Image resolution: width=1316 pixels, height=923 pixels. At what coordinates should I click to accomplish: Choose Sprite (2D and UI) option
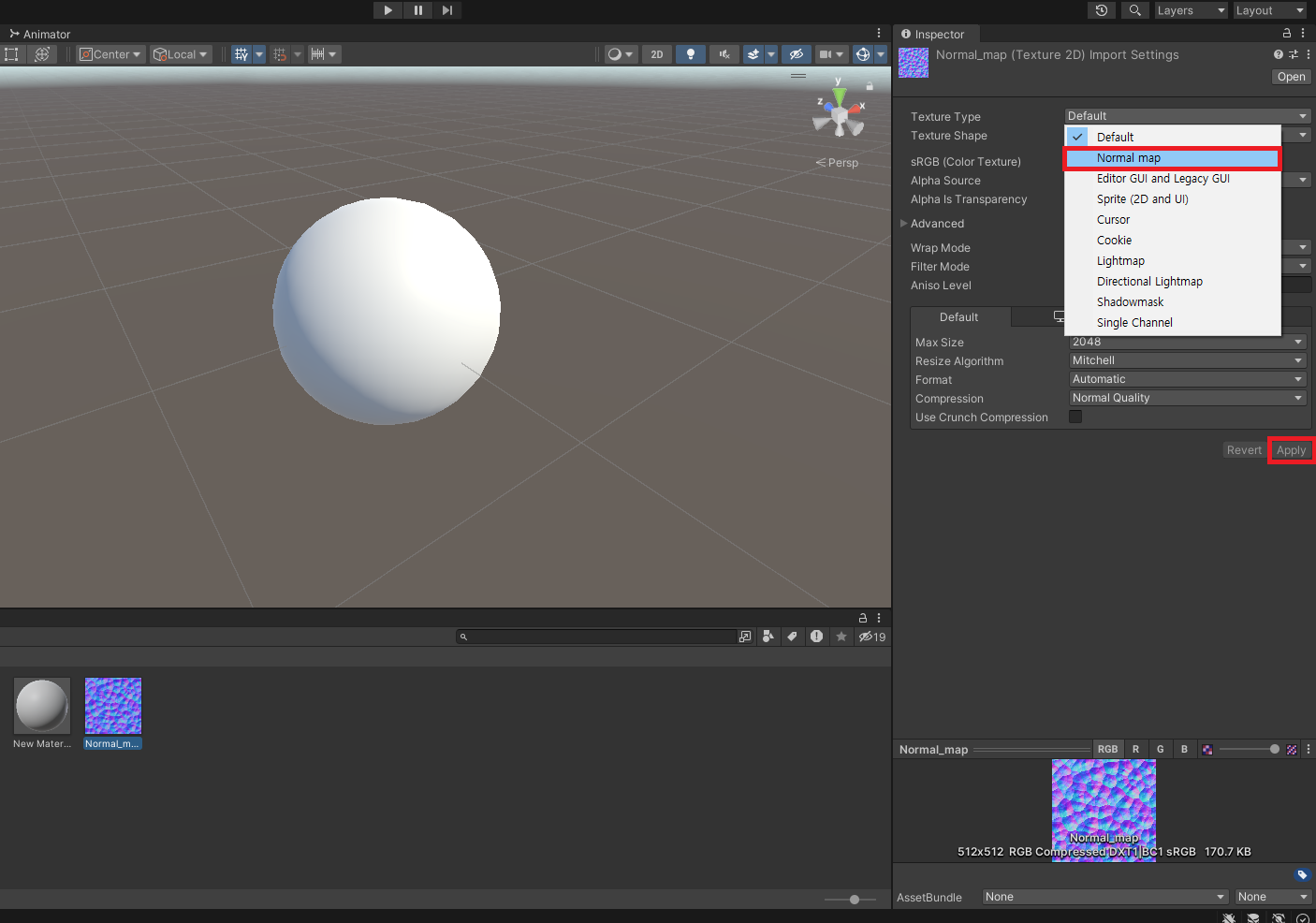click(1172, 199)
